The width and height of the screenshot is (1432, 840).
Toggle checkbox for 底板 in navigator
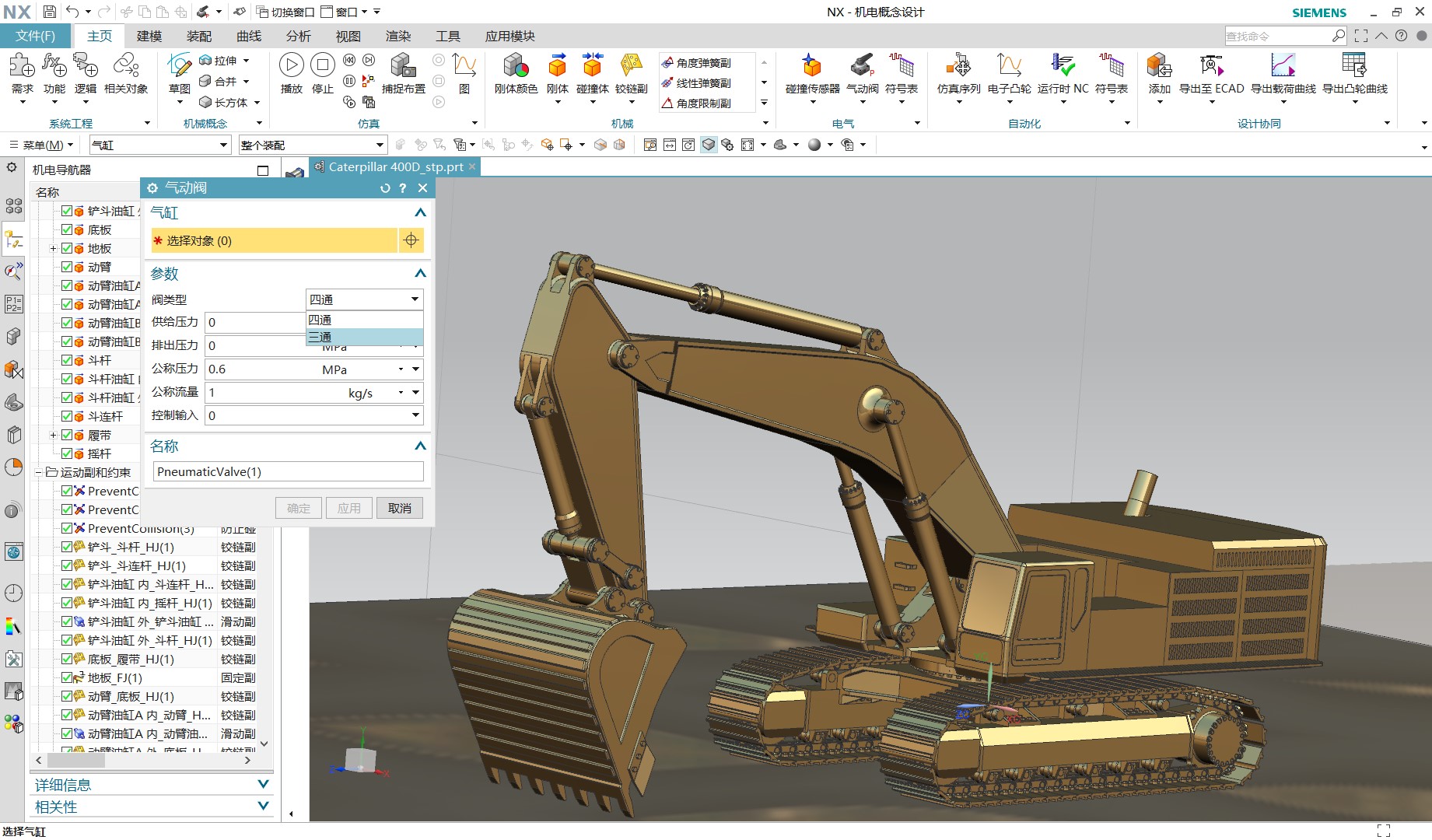(x=67, y=229)
